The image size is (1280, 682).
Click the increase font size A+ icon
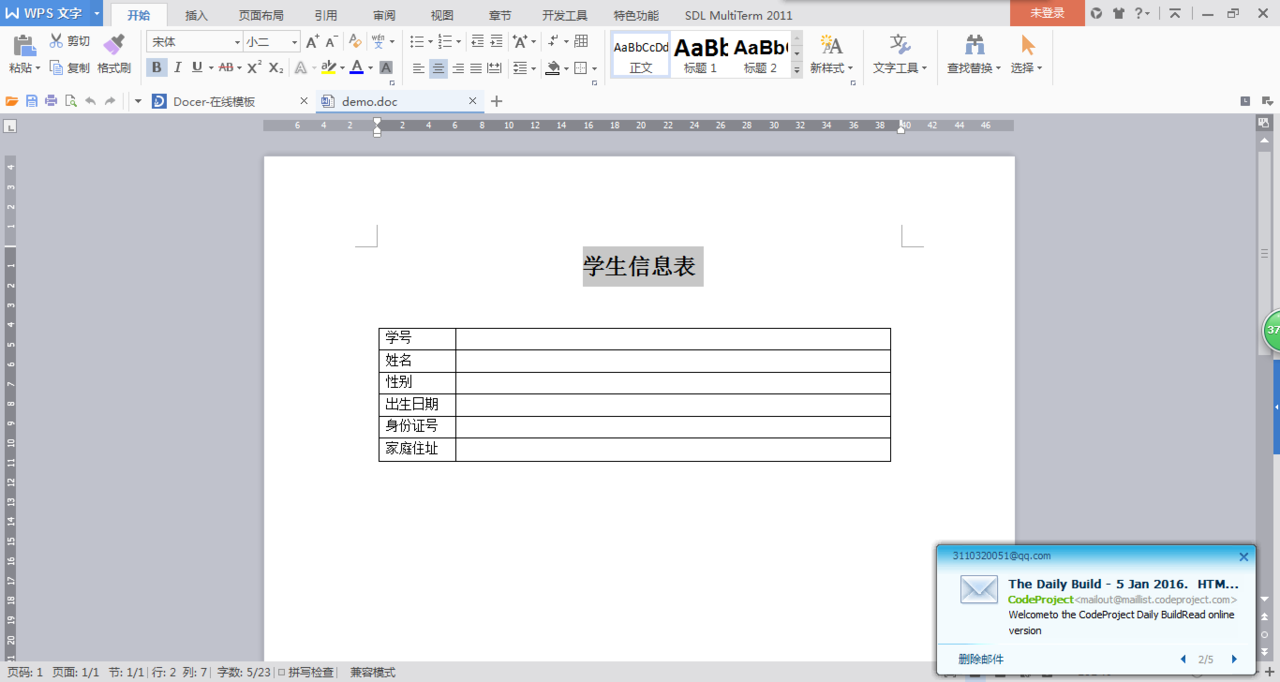(x=313, y=42)
